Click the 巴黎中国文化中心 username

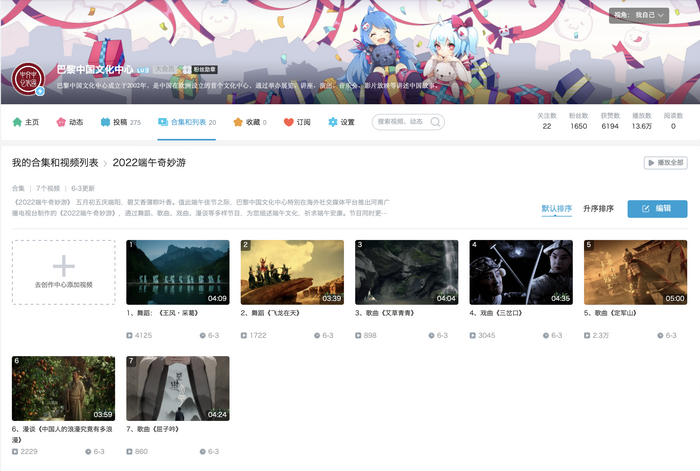point(95,70)
